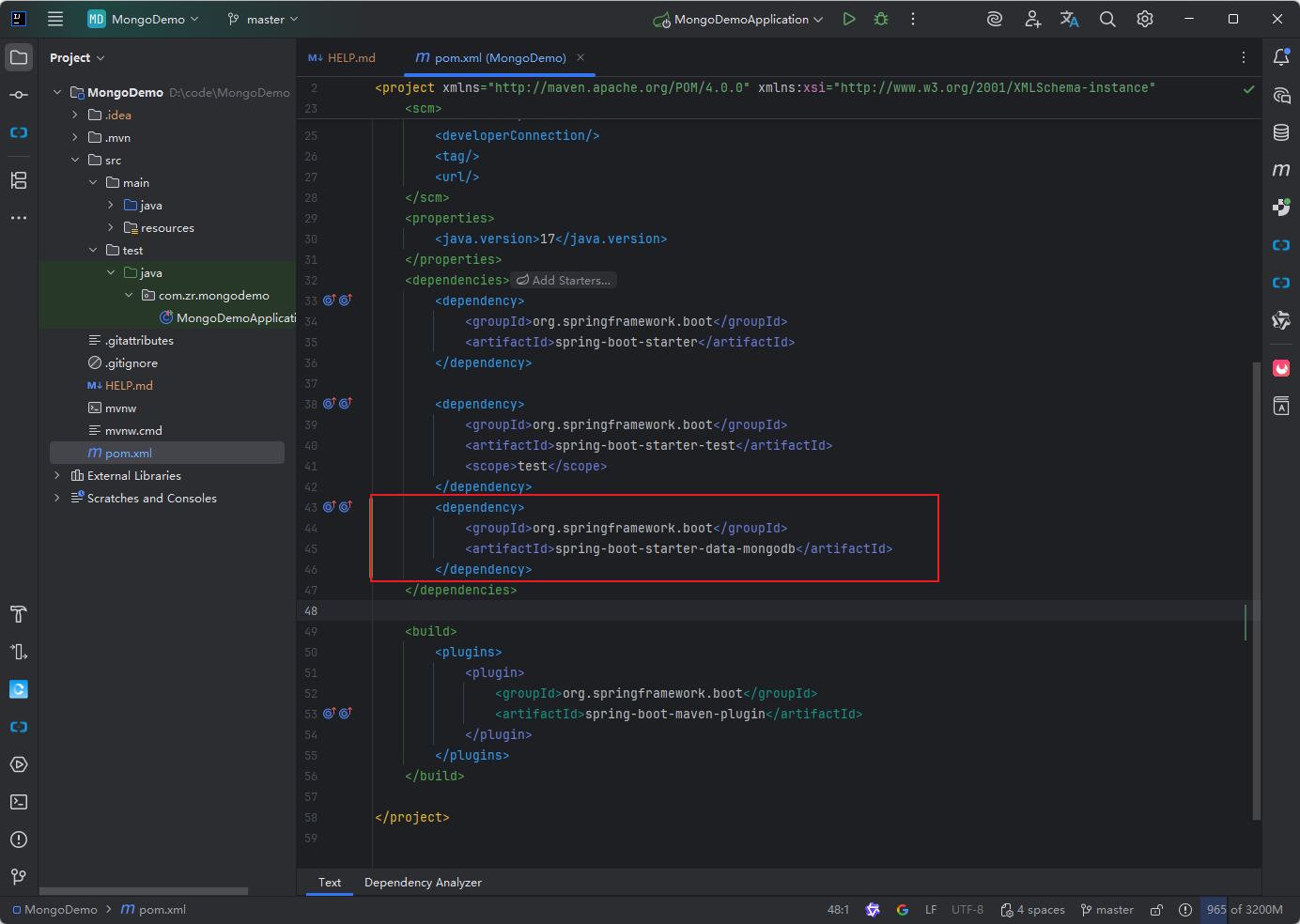Open the Project view selector dropdown
Image resolution: width=1300 pixels, height=924 pixels.
click(x=77, y=57)
